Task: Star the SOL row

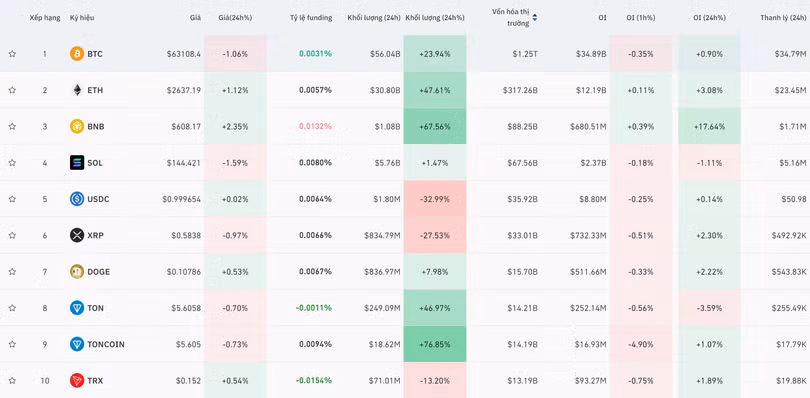Action: coord(12,163)
